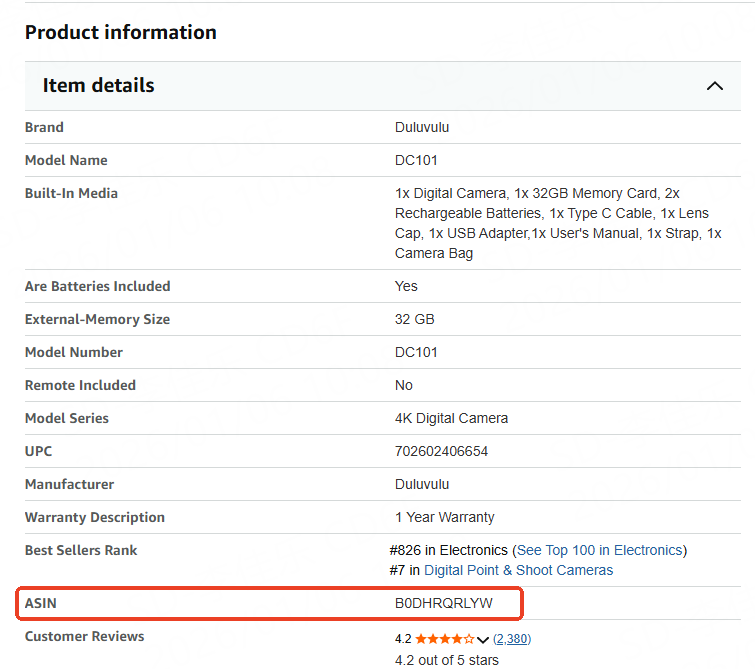
Task: Click DC101 in the Model Name row
Action: pyautogui.click(x=416, y=160)
